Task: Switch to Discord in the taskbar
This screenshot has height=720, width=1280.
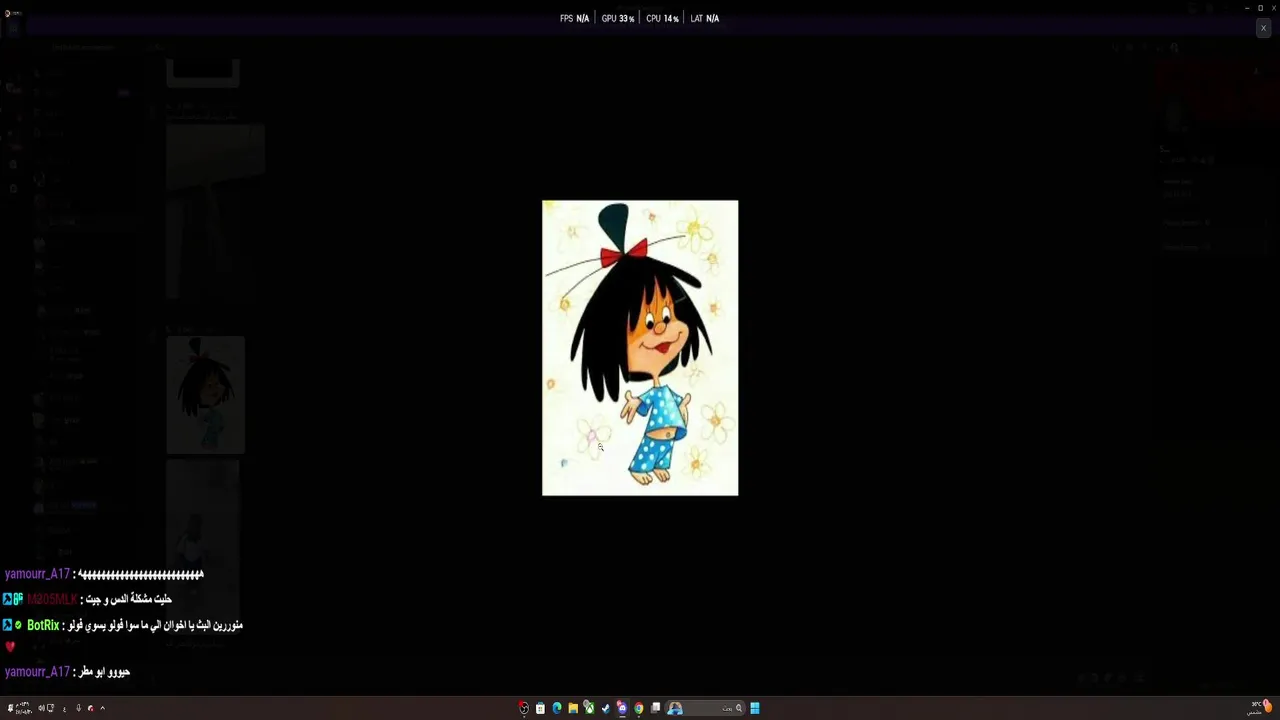Action: (622, 708)
